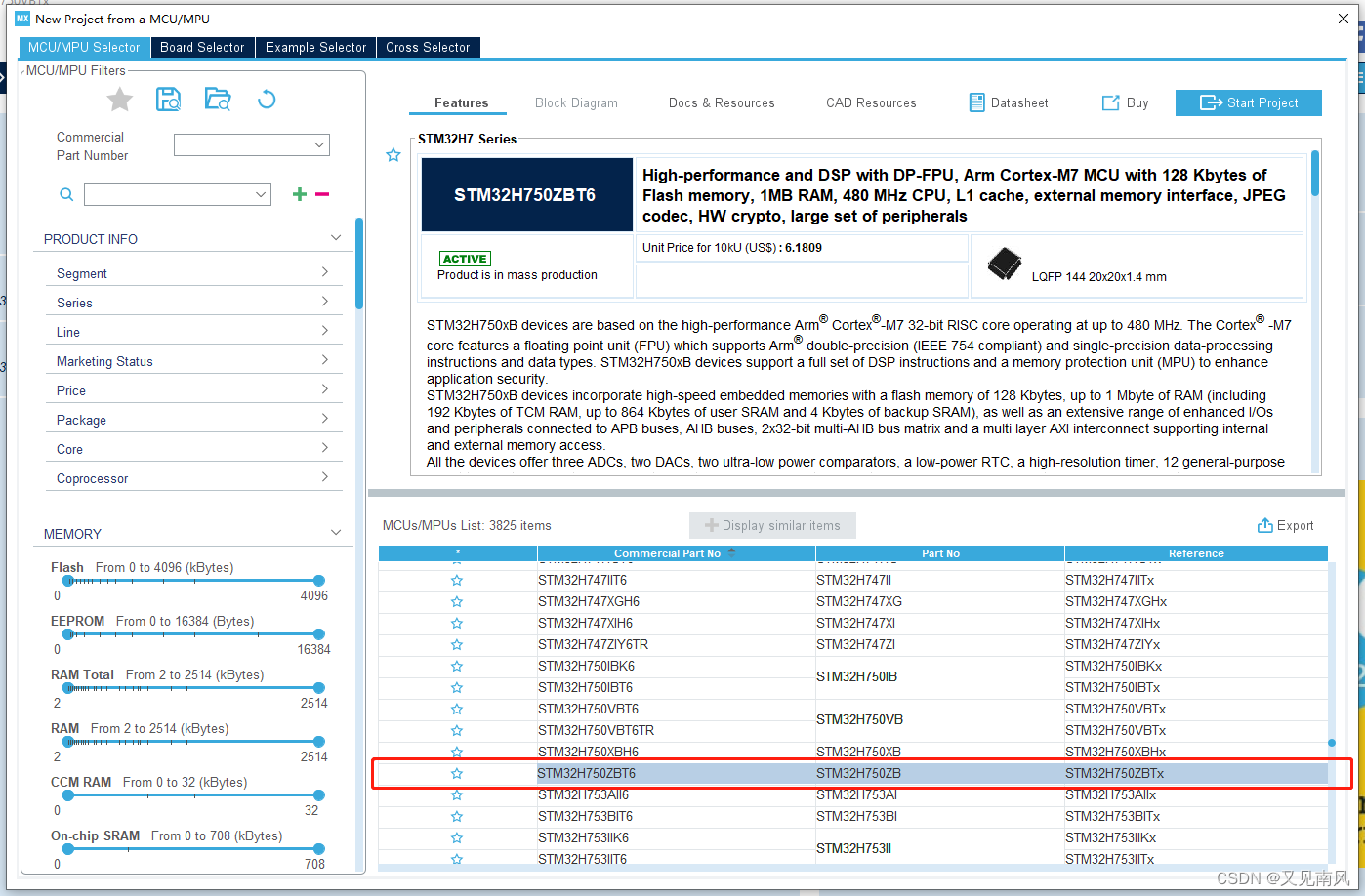Switch to Cross Selector tab
Screen dimensions: 1365x896
(x=428, y=47)
